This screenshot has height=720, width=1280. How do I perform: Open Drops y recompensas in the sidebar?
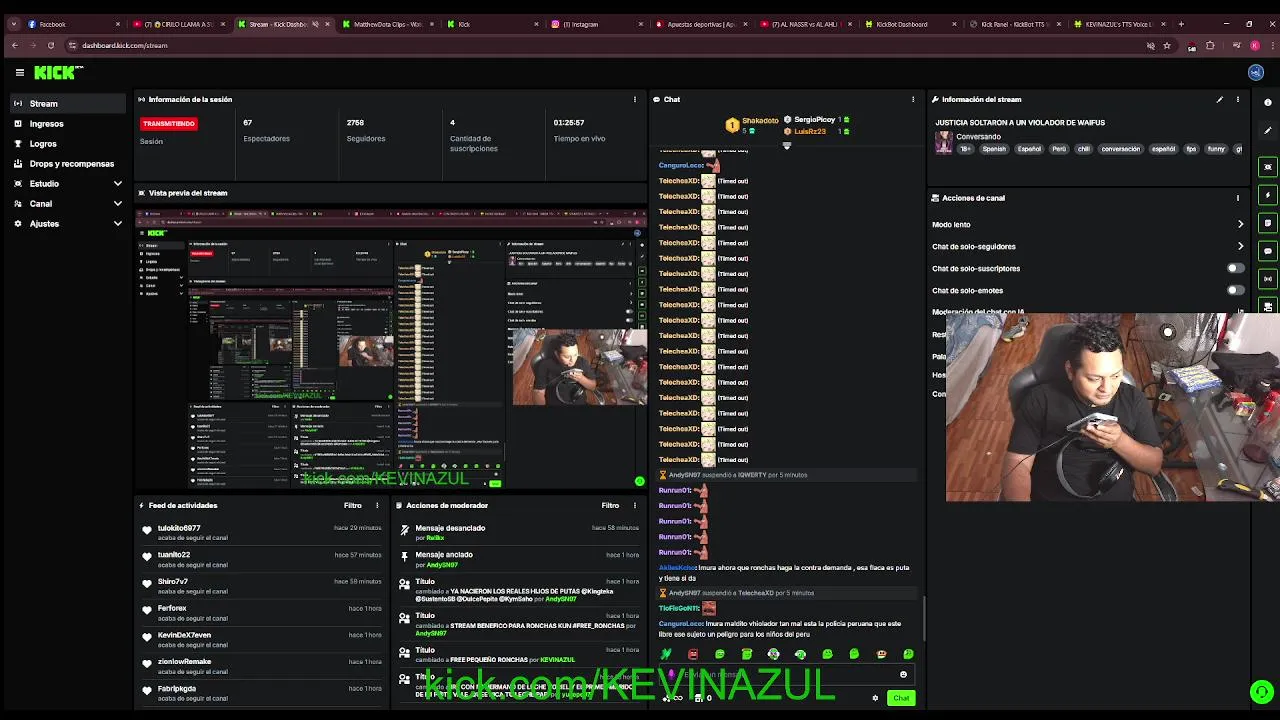coord(68,164)
